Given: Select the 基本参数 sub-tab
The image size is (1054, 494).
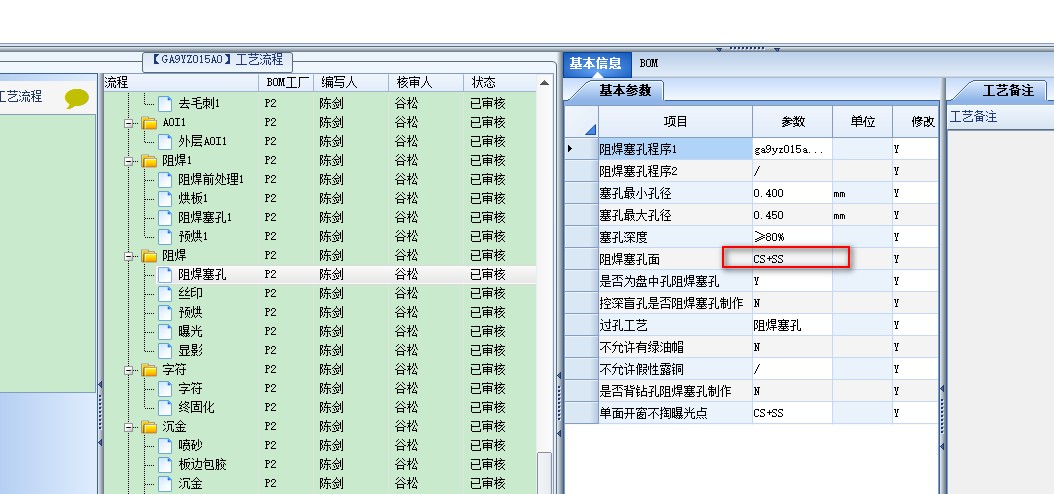Looking at the screenshot, I should coord(625,90).
